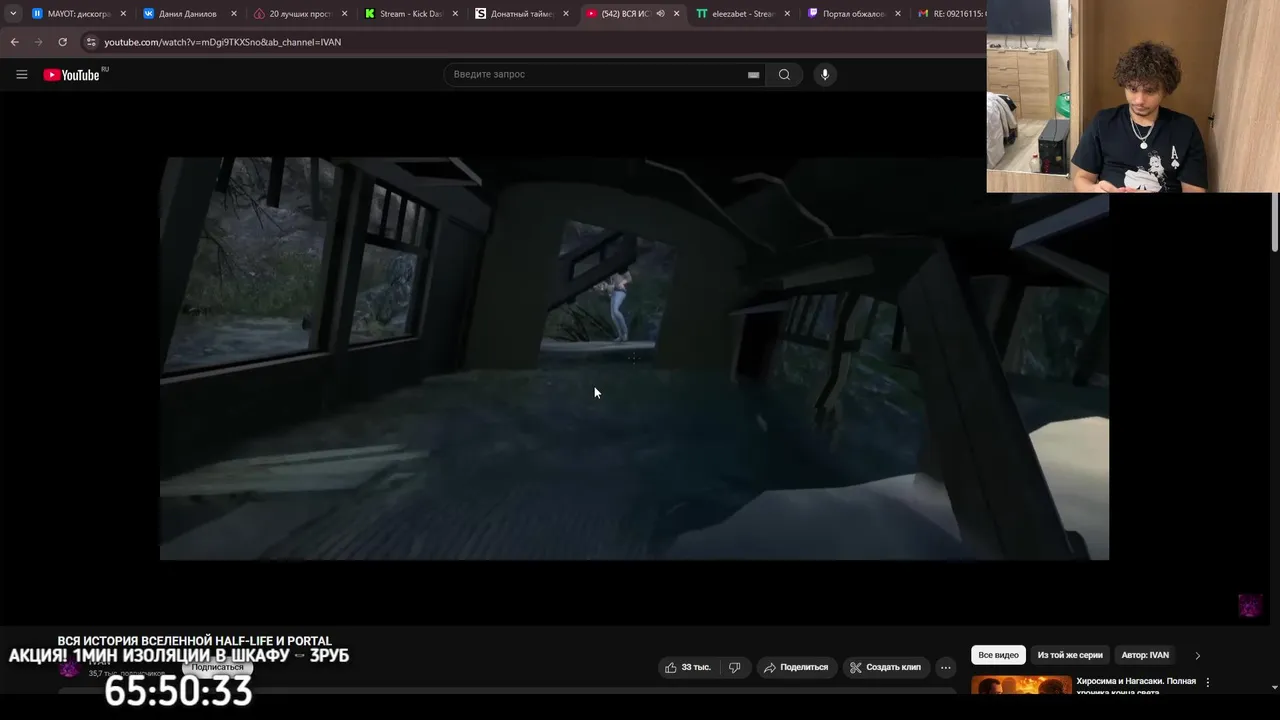Close the 'Портал обжалов' tab
The width and height of the screenshot is (1280, 720).
pyautogui.click(x=898, y=14)
